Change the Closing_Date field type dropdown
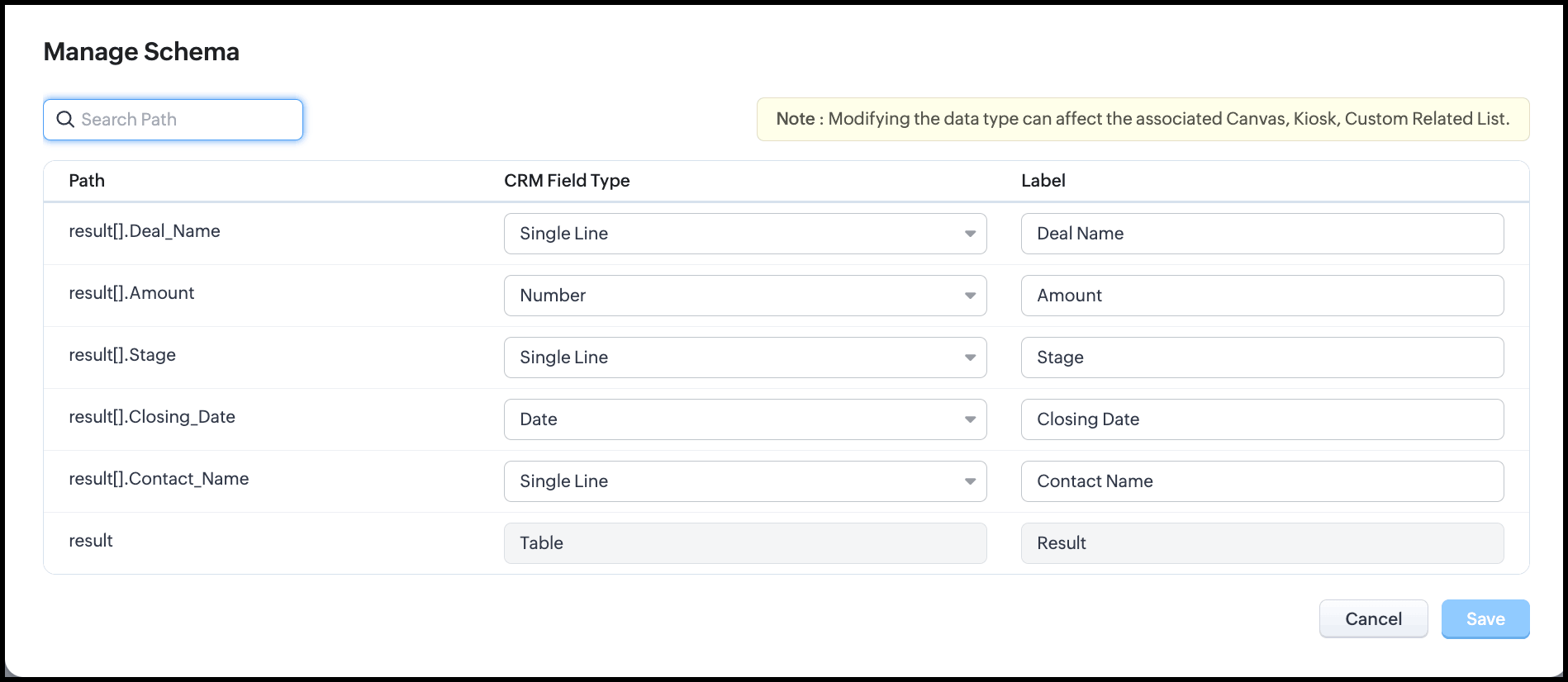The width and height of the screenshot is (1568, 682). point(744,419)
